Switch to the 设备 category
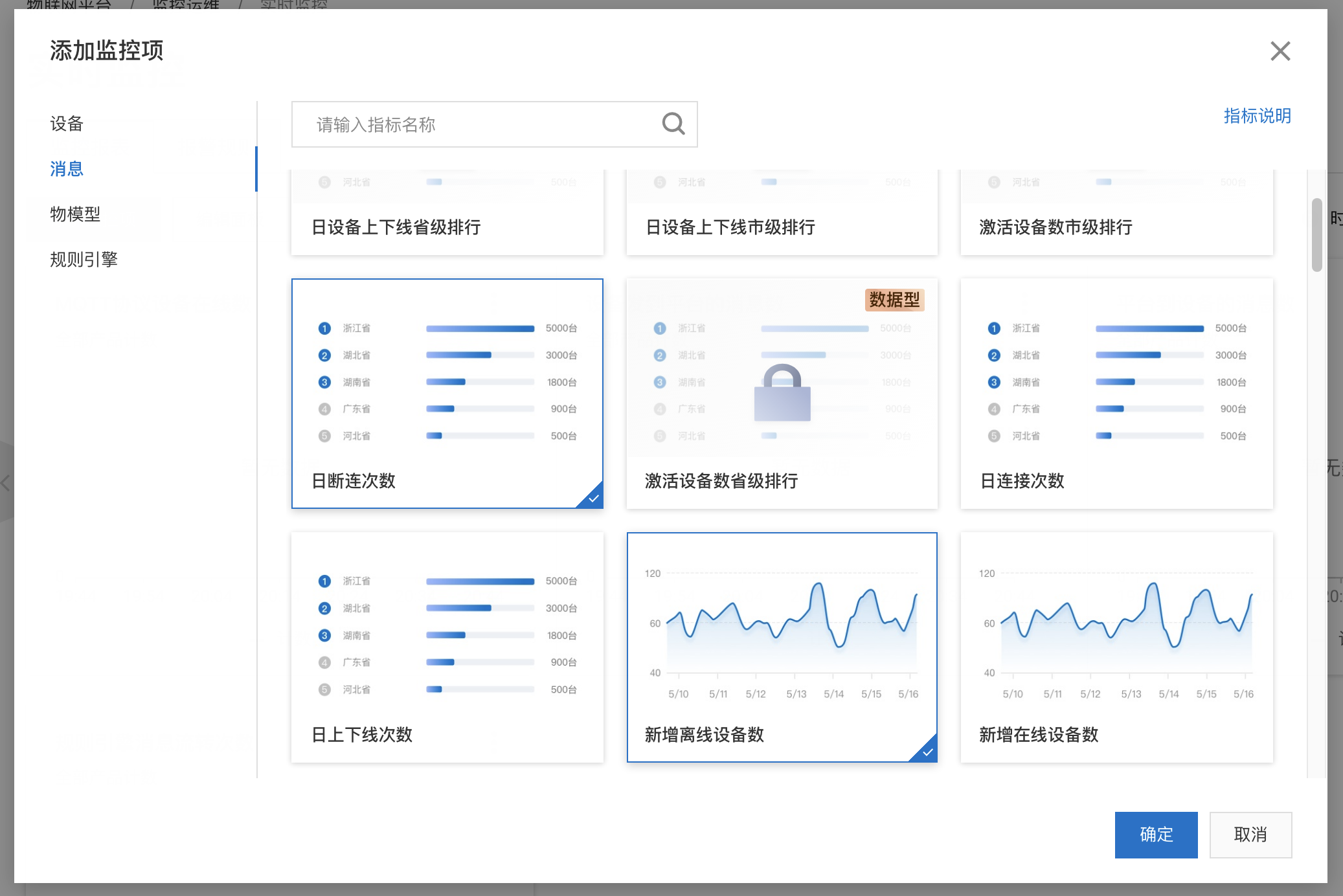 67,124
